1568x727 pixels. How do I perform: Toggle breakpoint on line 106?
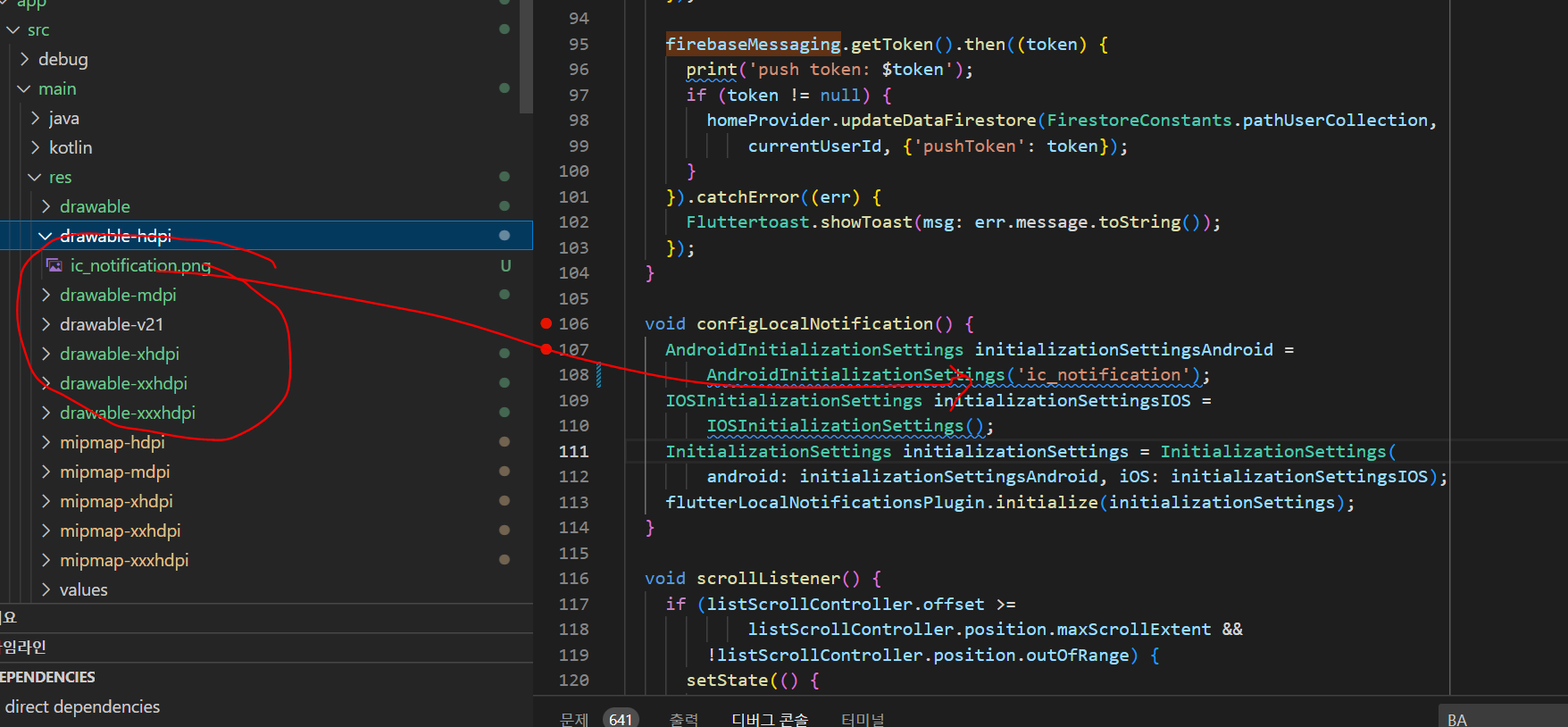(x=546, y=323)
